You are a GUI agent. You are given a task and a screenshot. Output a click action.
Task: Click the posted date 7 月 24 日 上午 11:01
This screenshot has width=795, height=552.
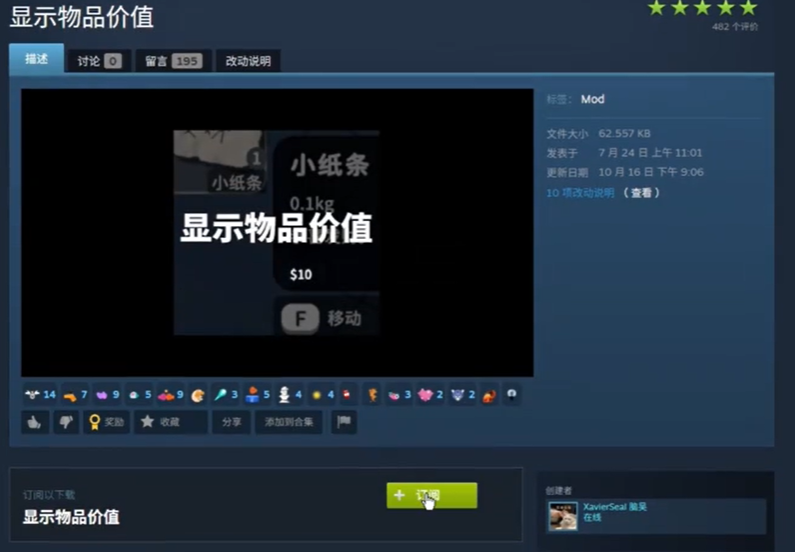point(649,153)
